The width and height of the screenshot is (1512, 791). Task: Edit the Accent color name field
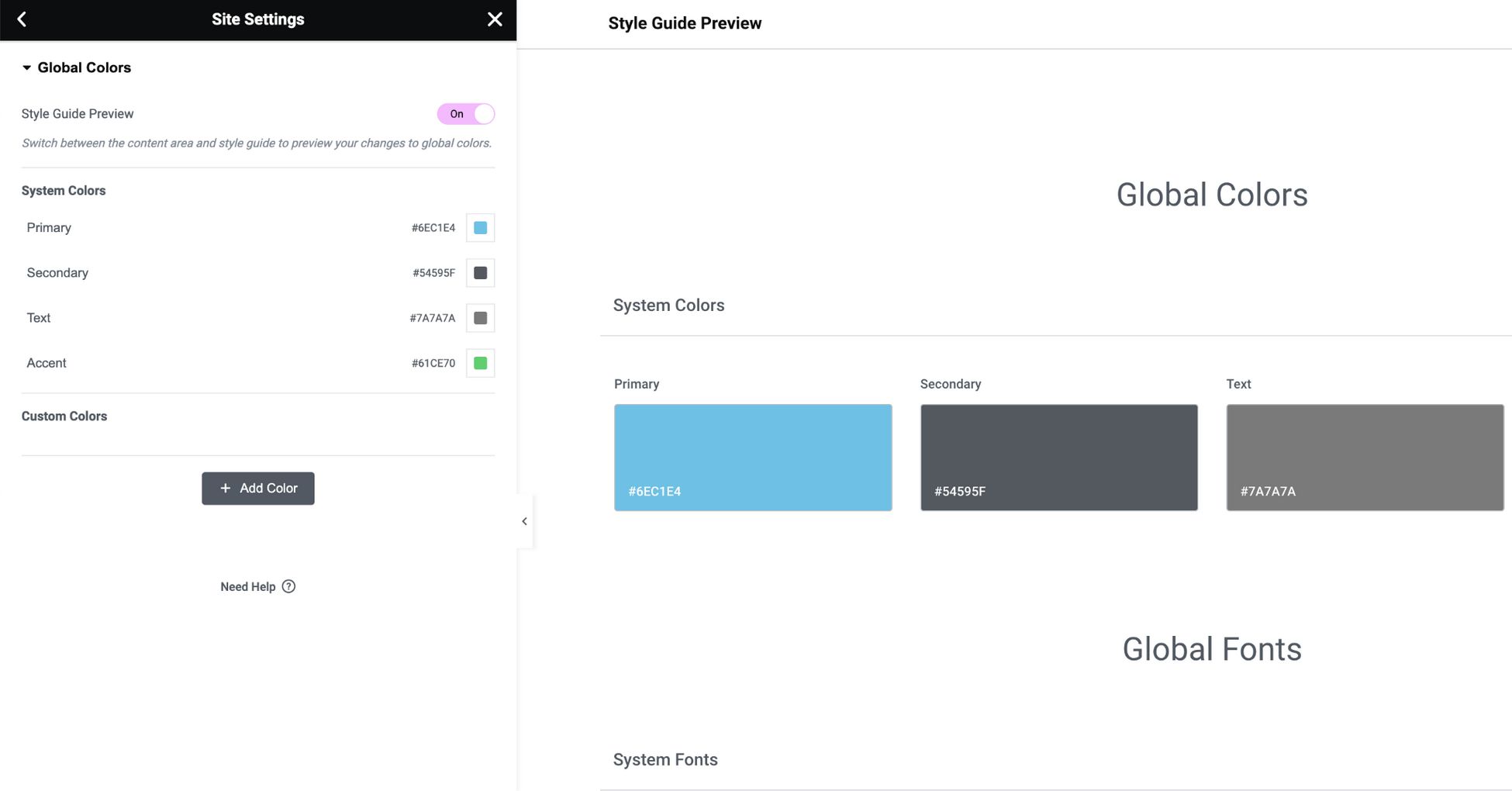tap(47, 363)
